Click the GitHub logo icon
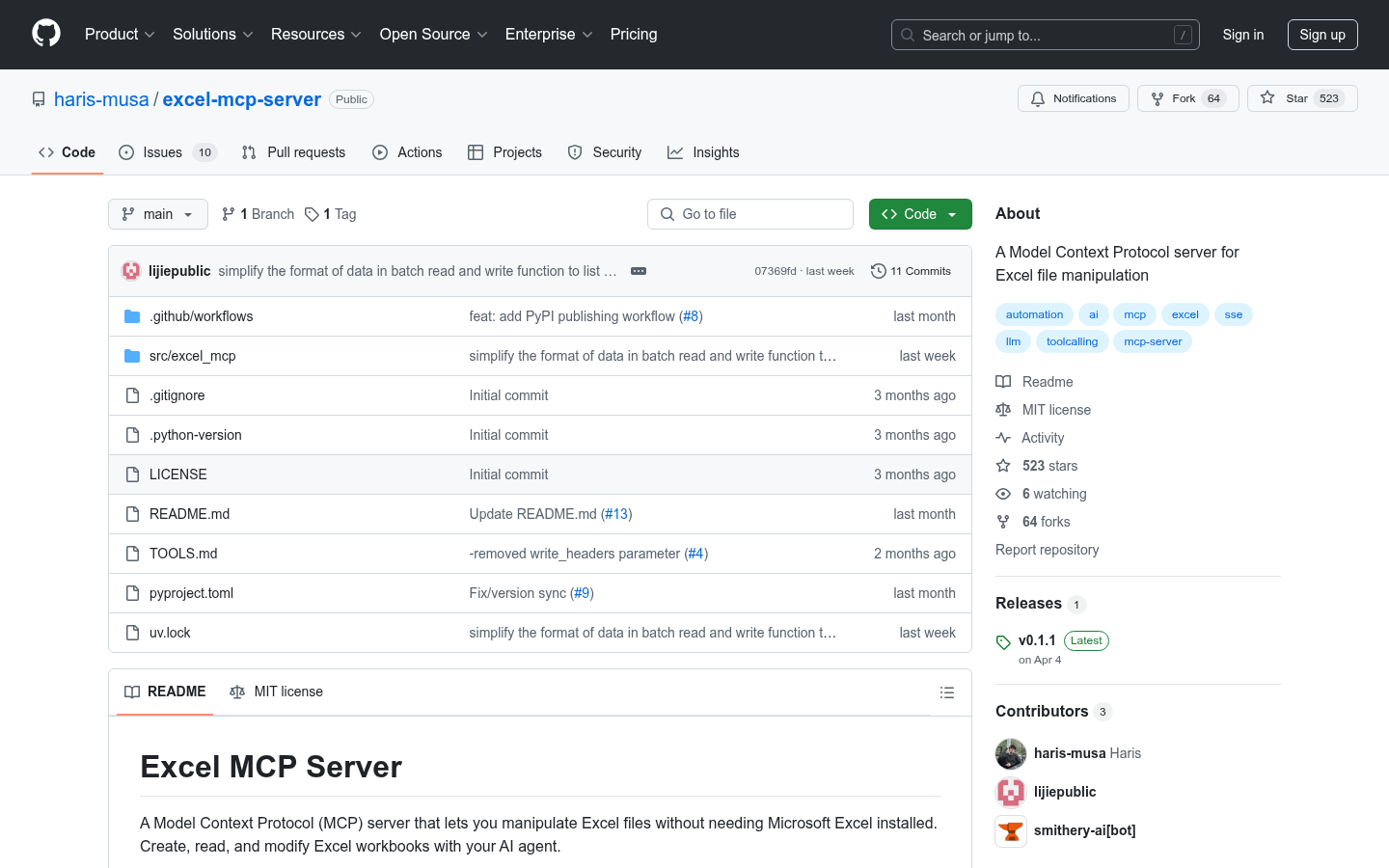This screenshot has height=868, width=1389. click(x=46, y=34)
